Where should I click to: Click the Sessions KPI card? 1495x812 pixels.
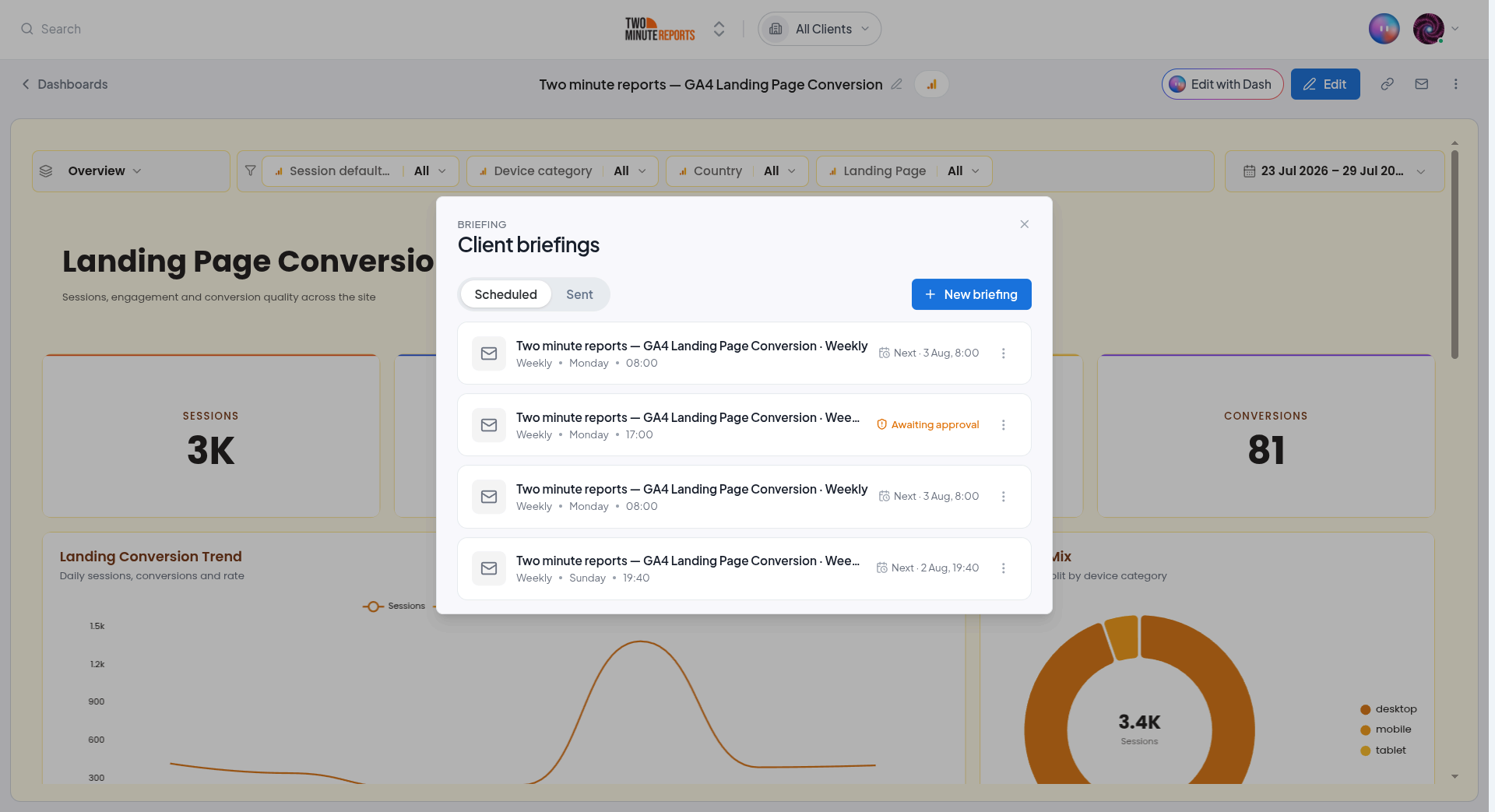[x=211, y=436]
